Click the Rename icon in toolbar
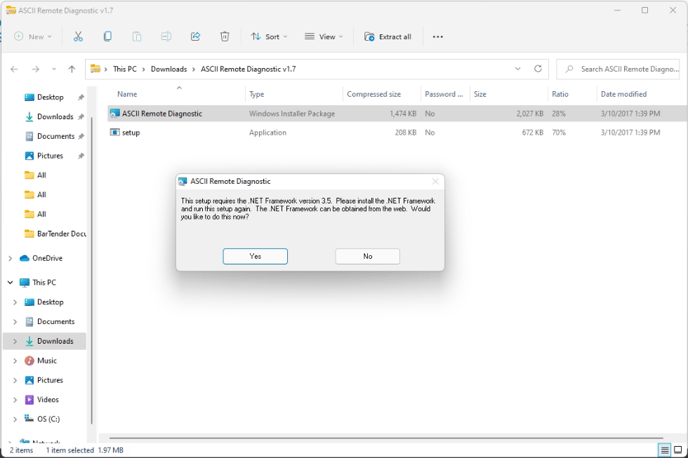The height and width of the screenshot is (458, 688). (x=166, y=37)
